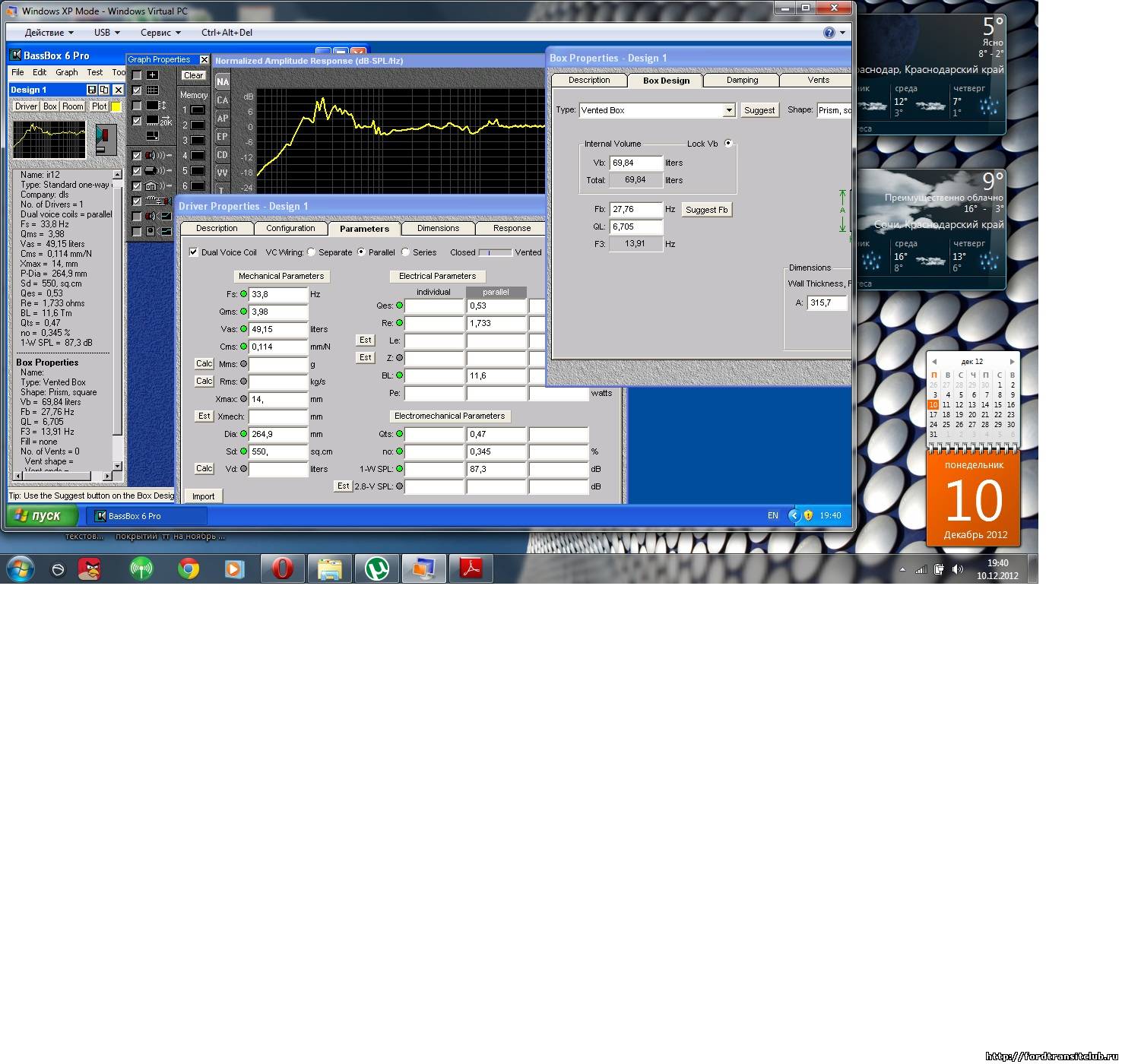
Task: Open the Graph menu in BassBox
Action: 67,72
